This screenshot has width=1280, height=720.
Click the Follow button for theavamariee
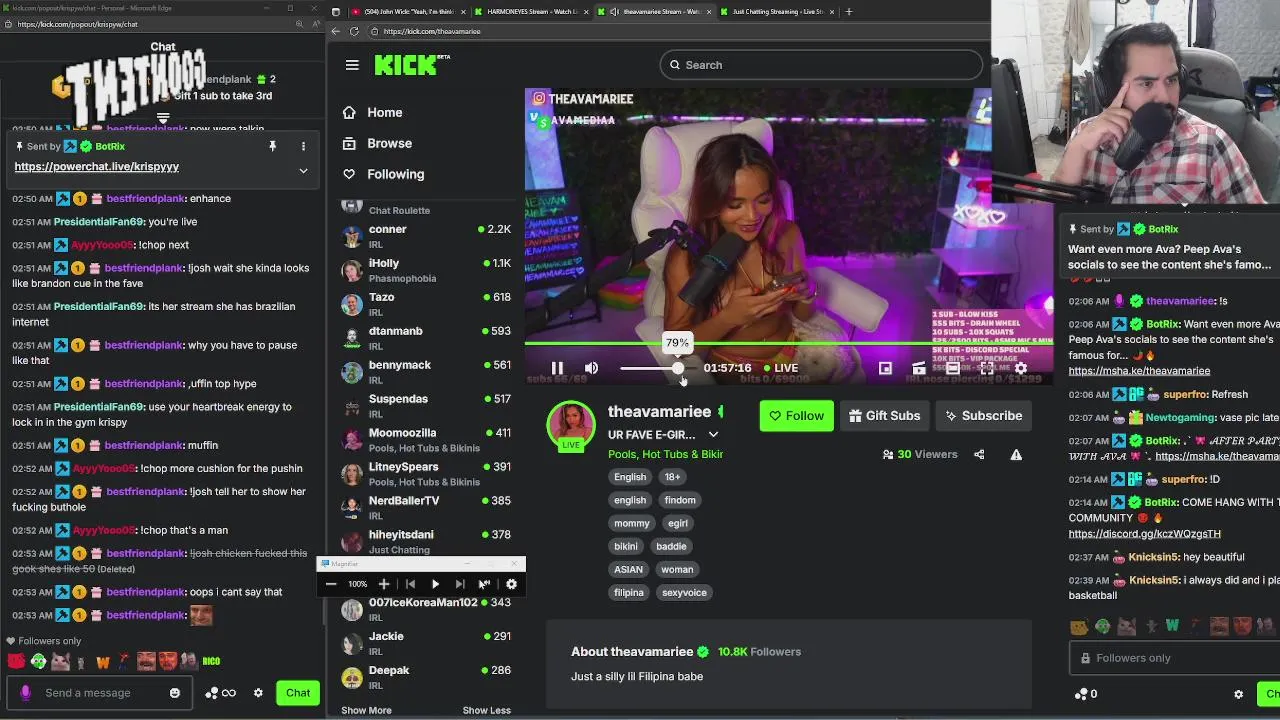[x=796, y=416]
